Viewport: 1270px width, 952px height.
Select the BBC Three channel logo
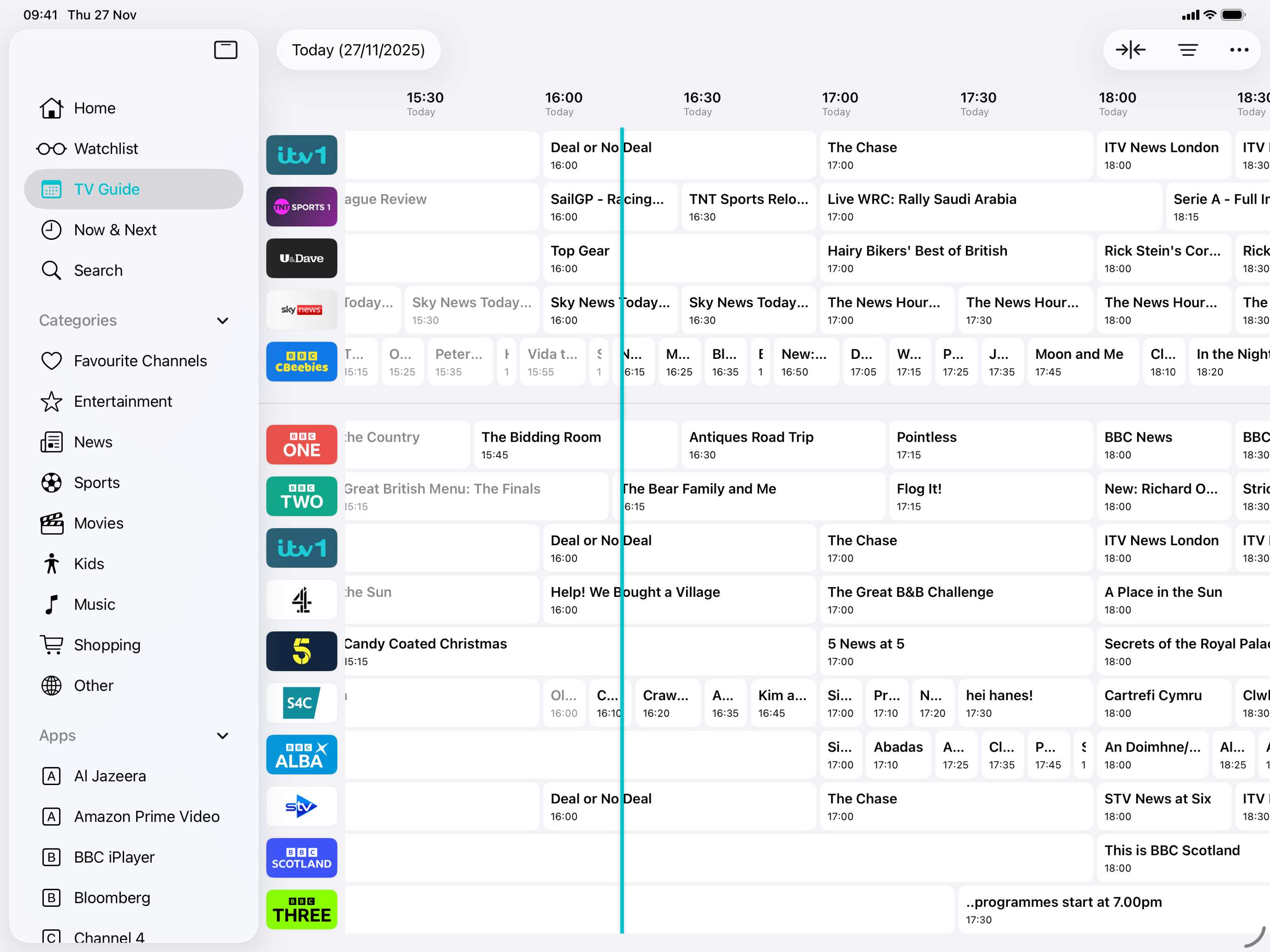click(301, 910)
